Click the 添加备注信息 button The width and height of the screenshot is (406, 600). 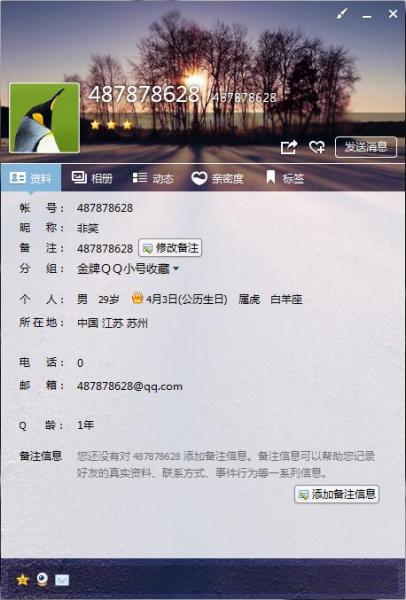[337, 494]
